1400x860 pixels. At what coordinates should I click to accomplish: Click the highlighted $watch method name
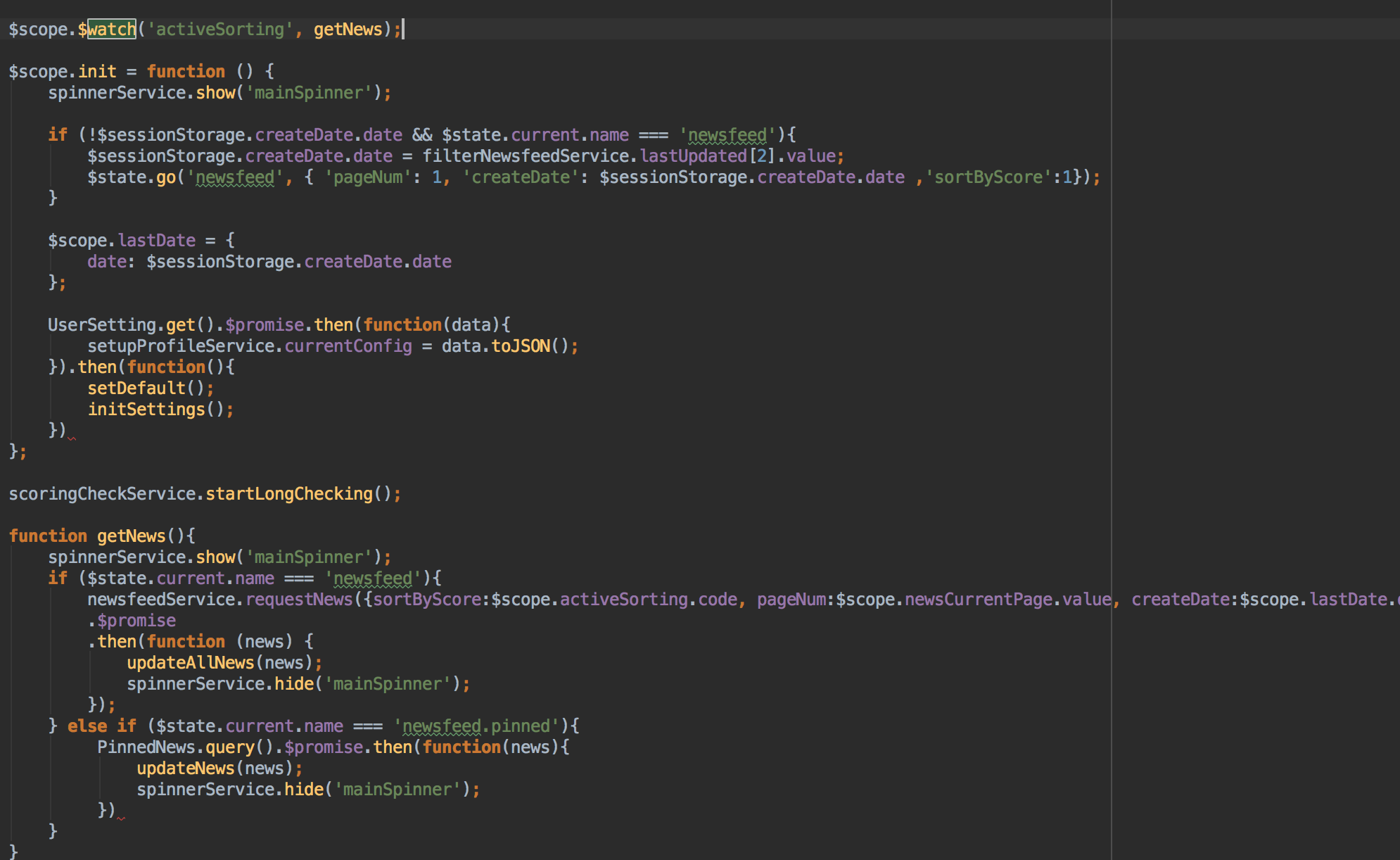pyautogui.click(x=111, y=30)
